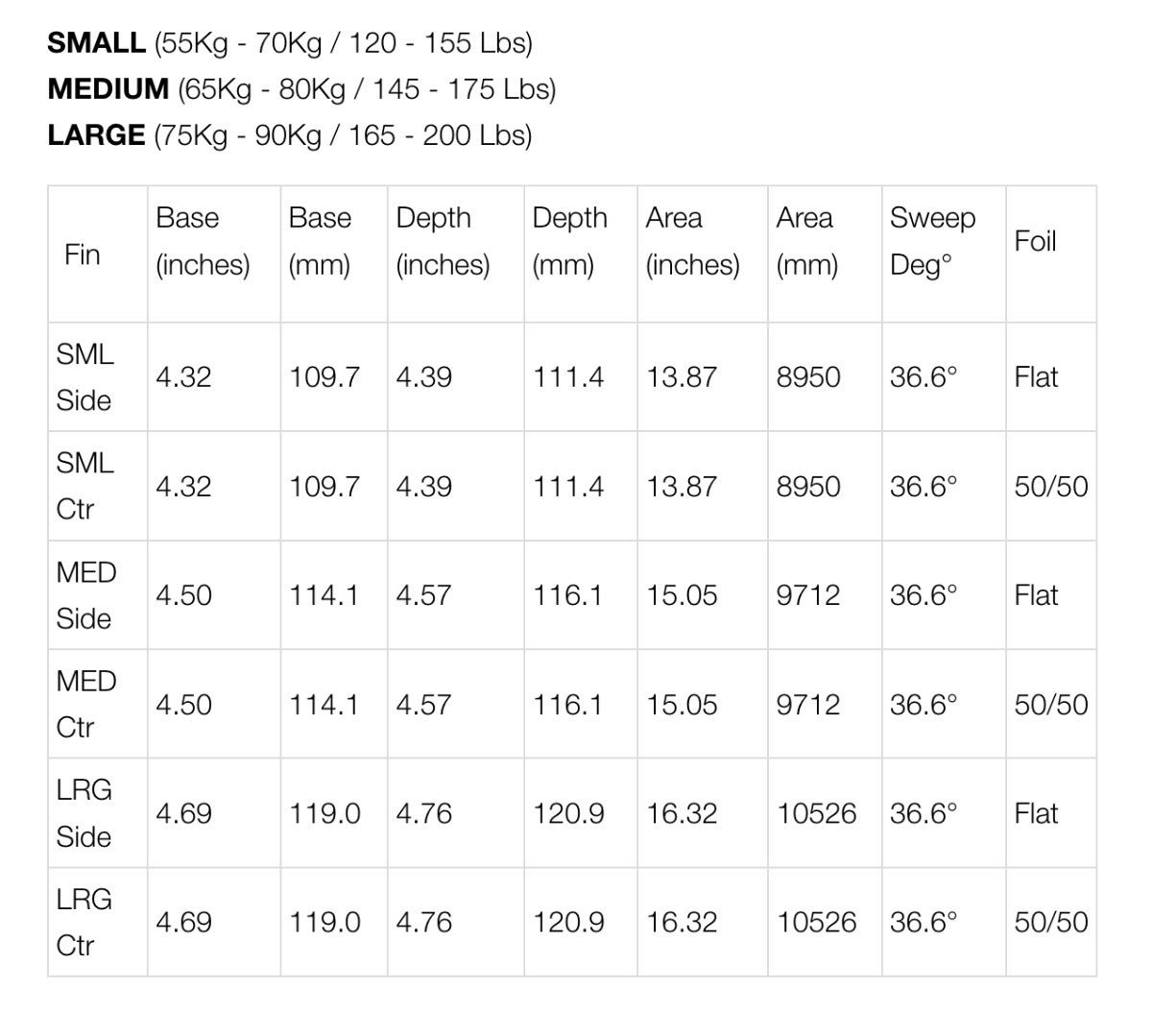Select the 116.1 depth value for MED Side

coord(568,595)
